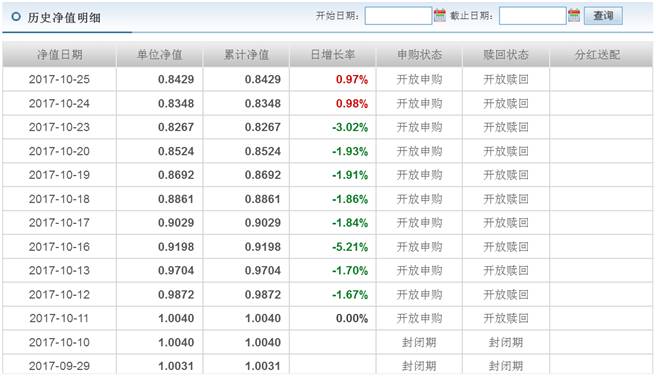Open the end date calendar picker icon
This screenshot has height=378, width=656.
pyautogui.click(x=574, y=15)
